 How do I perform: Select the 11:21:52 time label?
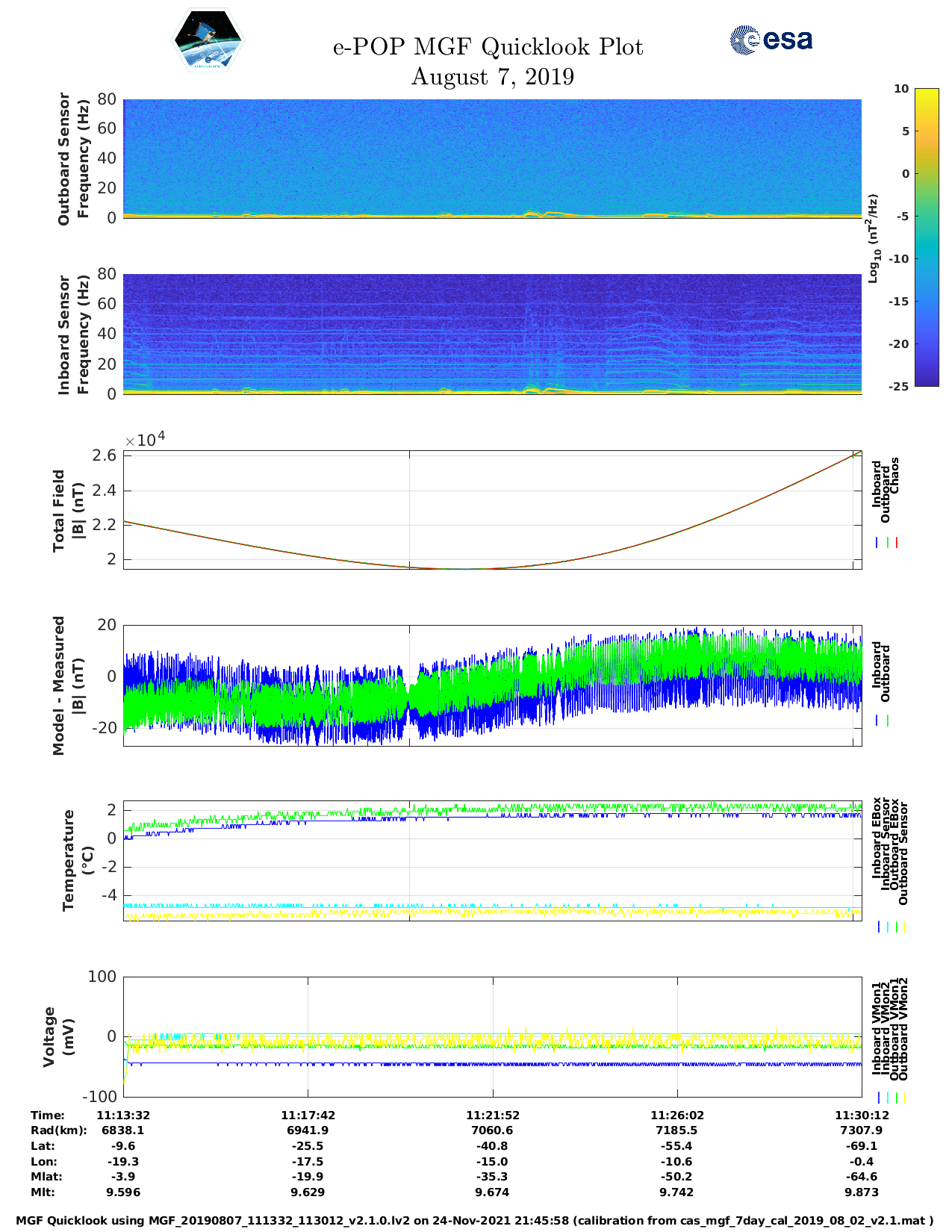pos(492,1116)
